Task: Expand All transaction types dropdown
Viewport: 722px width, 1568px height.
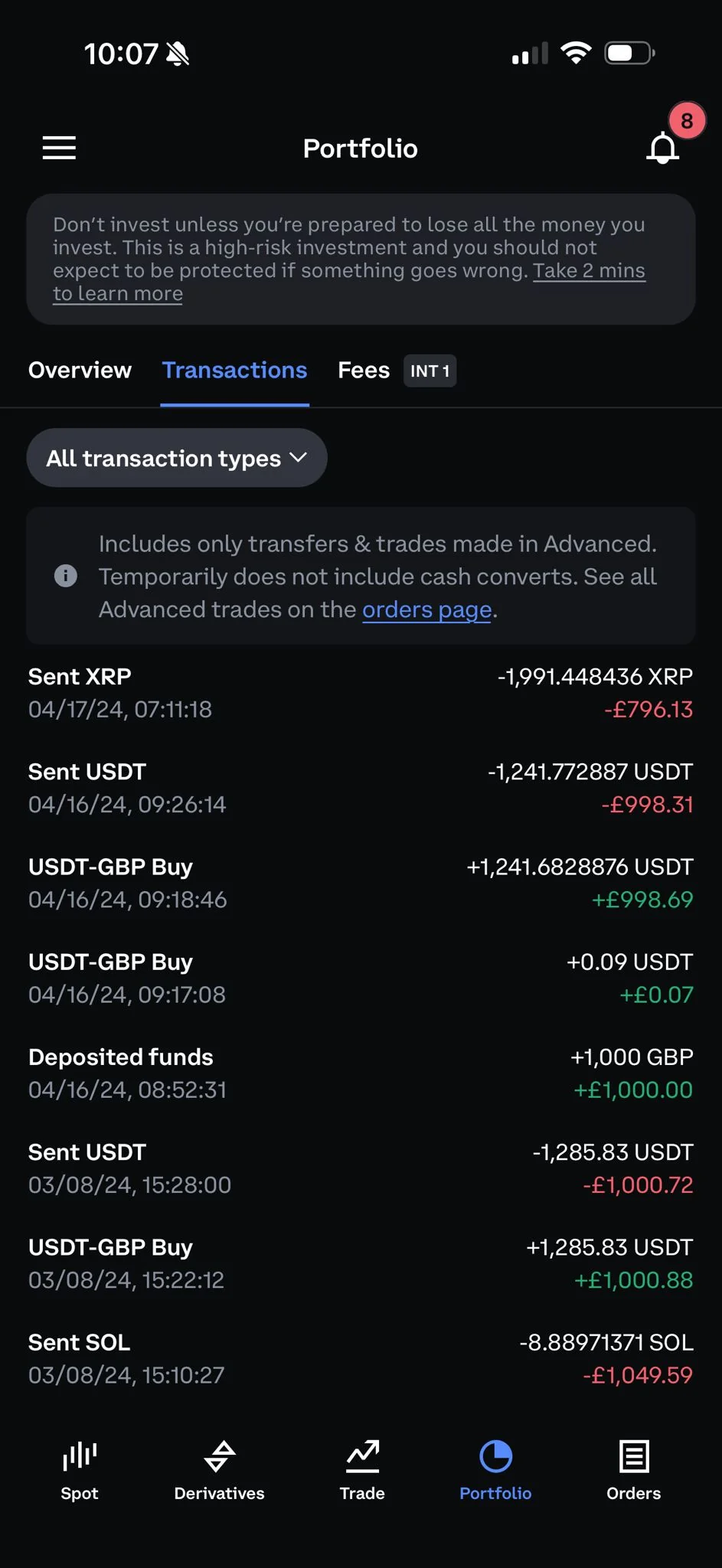Action: point(177,458)
